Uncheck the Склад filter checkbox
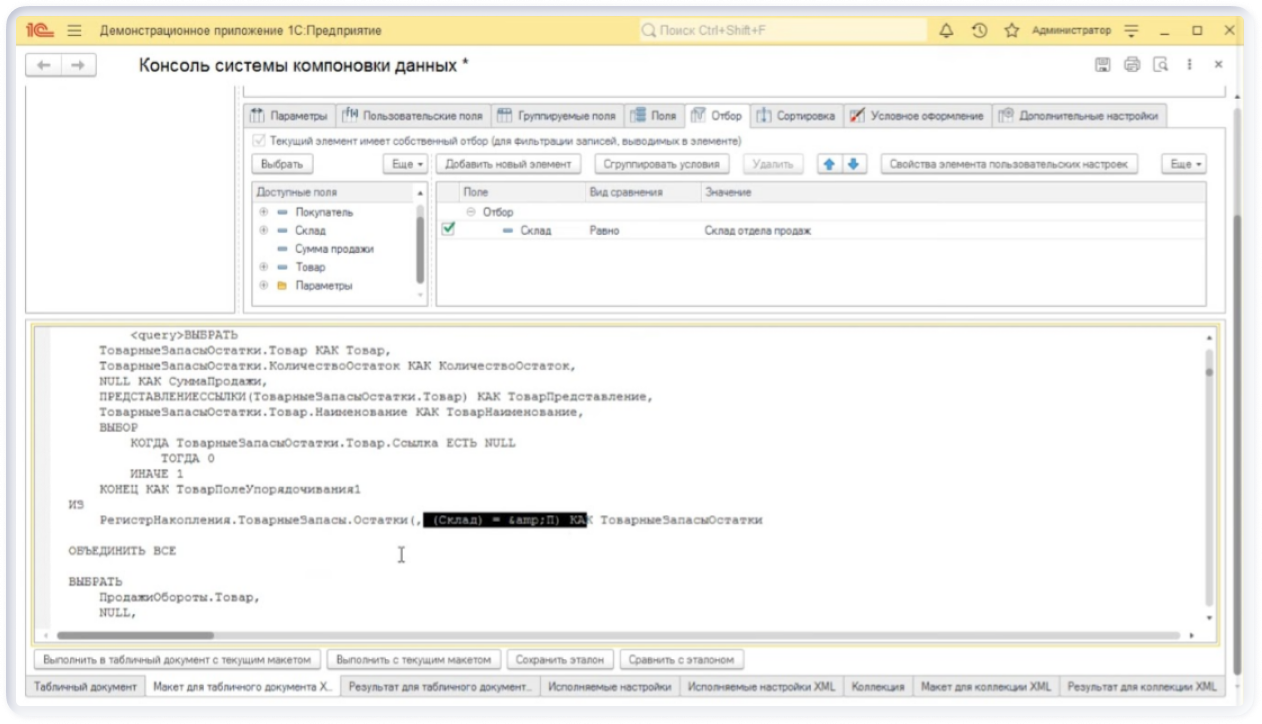Viewport: 1262px width, 724px height. (448, 230)
